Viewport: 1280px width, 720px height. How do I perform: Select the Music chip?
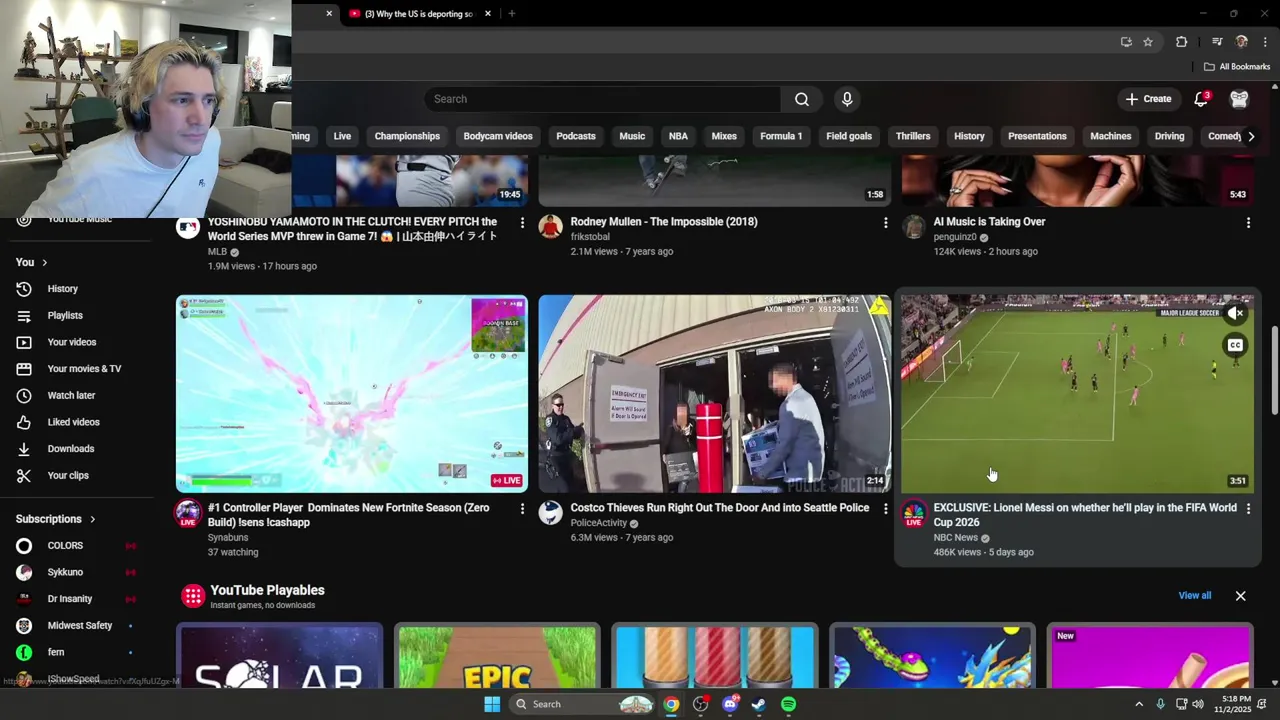click(x=632, y=136)
